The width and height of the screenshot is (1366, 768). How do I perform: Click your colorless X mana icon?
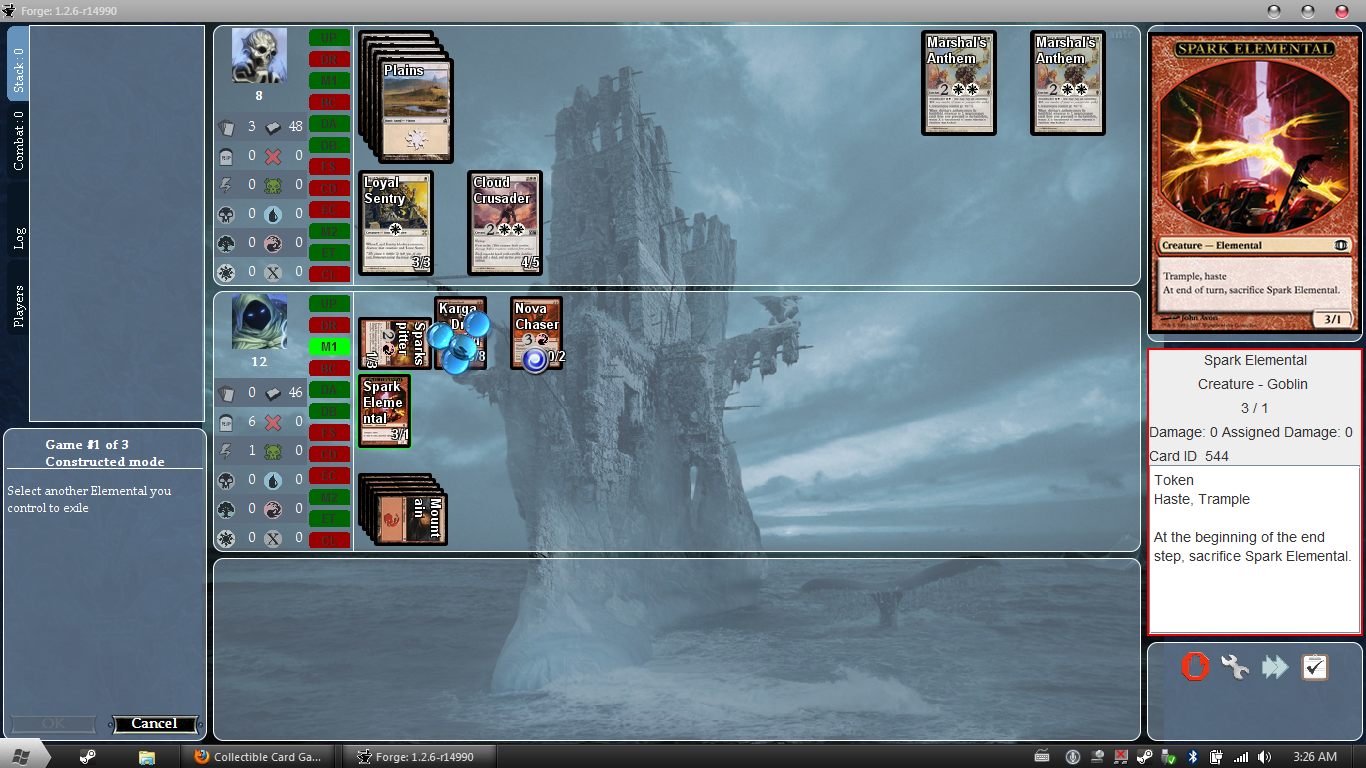pos(273,538)
